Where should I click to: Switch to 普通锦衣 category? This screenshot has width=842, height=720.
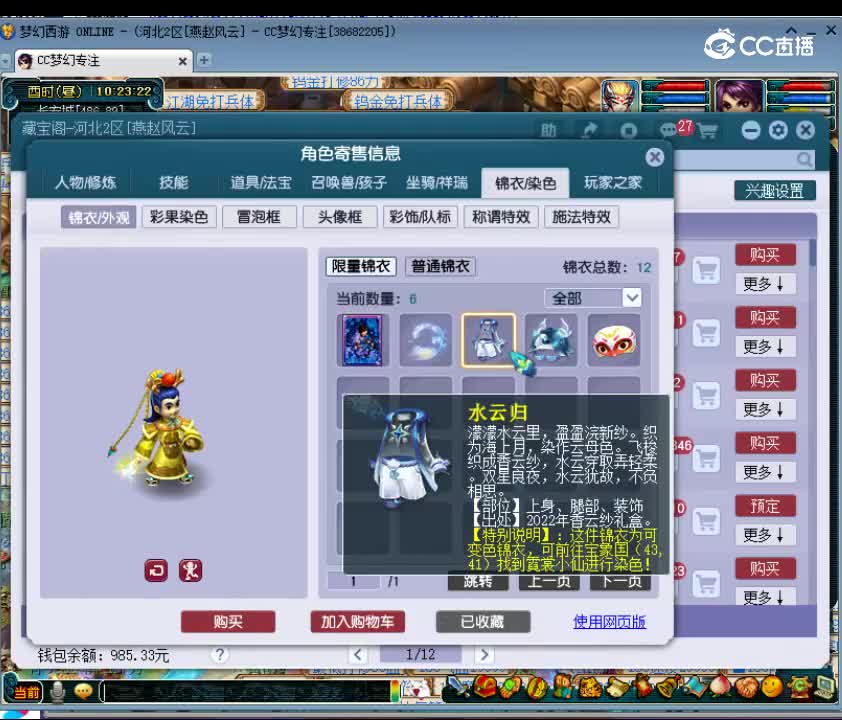click(x=440, y=266)
